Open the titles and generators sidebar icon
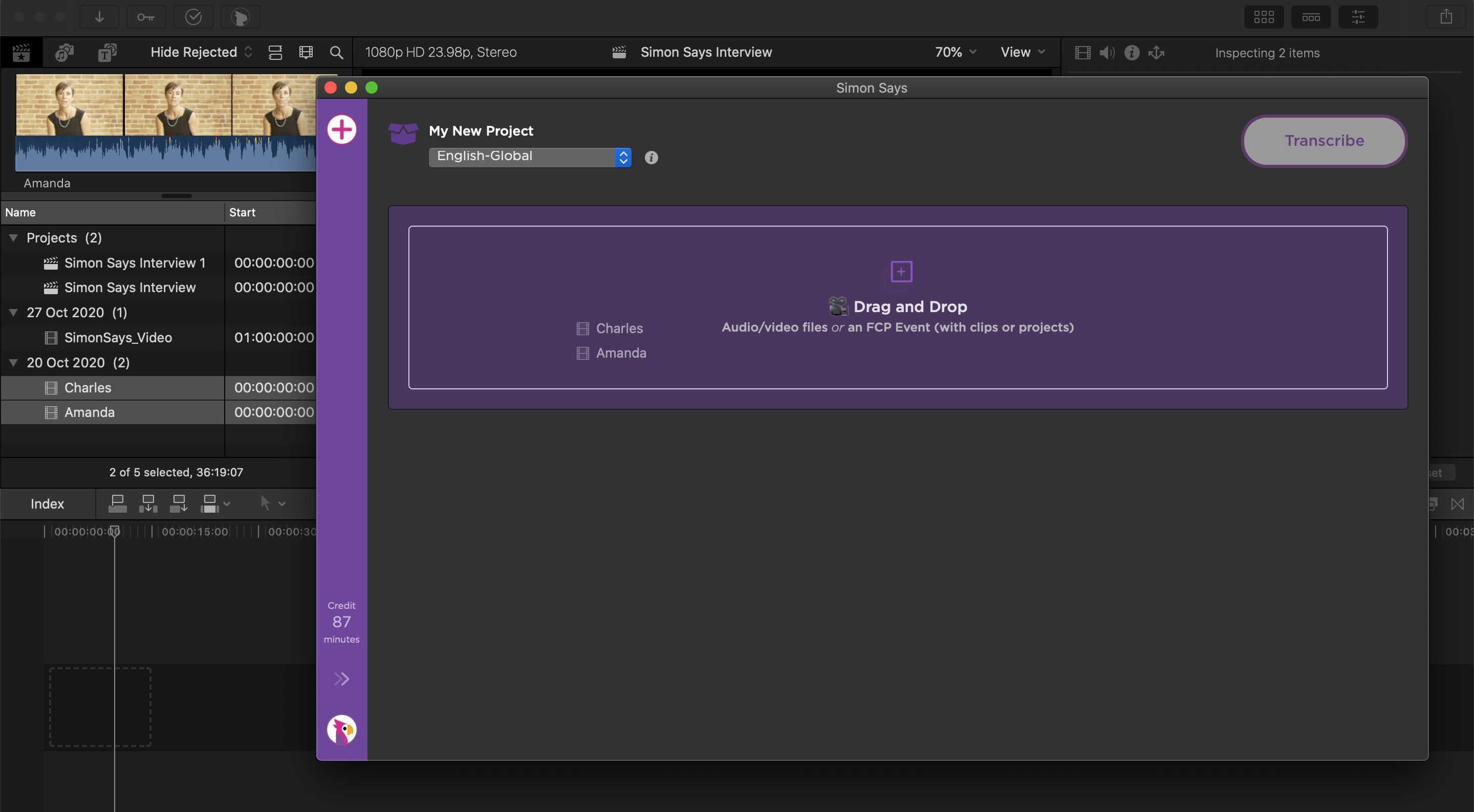Viewport: 1474px width, 812px height. pyautogui.click(x=107, y=53)
